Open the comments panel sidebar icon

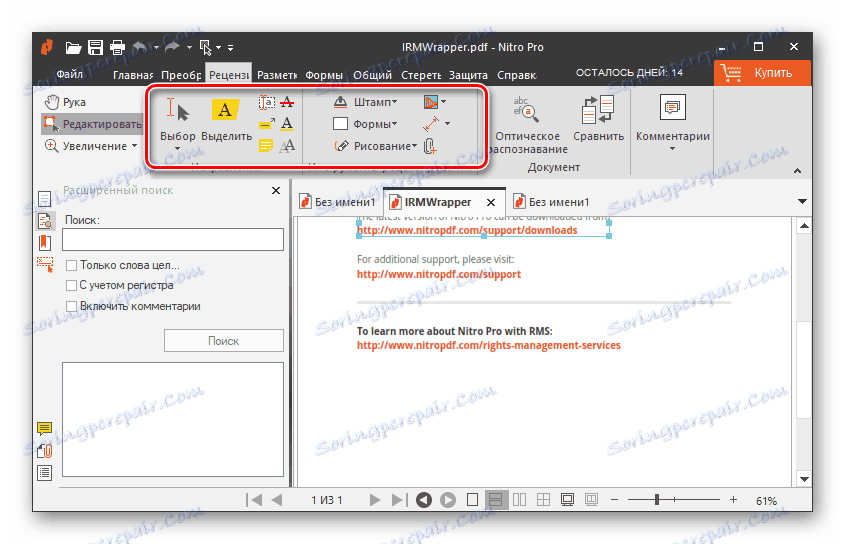(45, 429)
